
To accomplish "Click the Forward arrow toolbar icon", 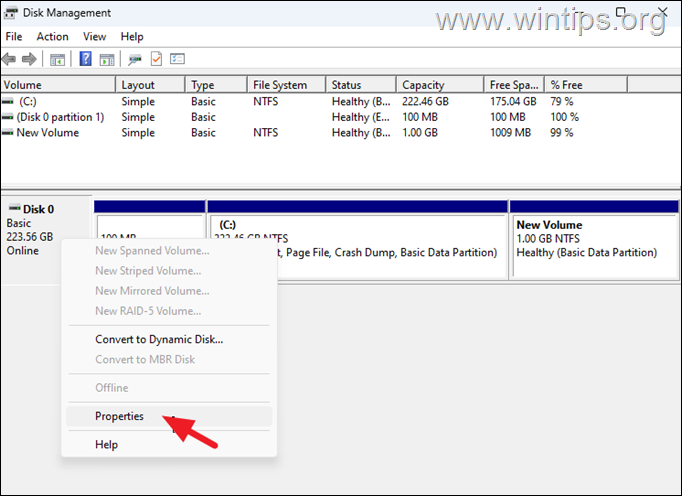I will [31, 60].
